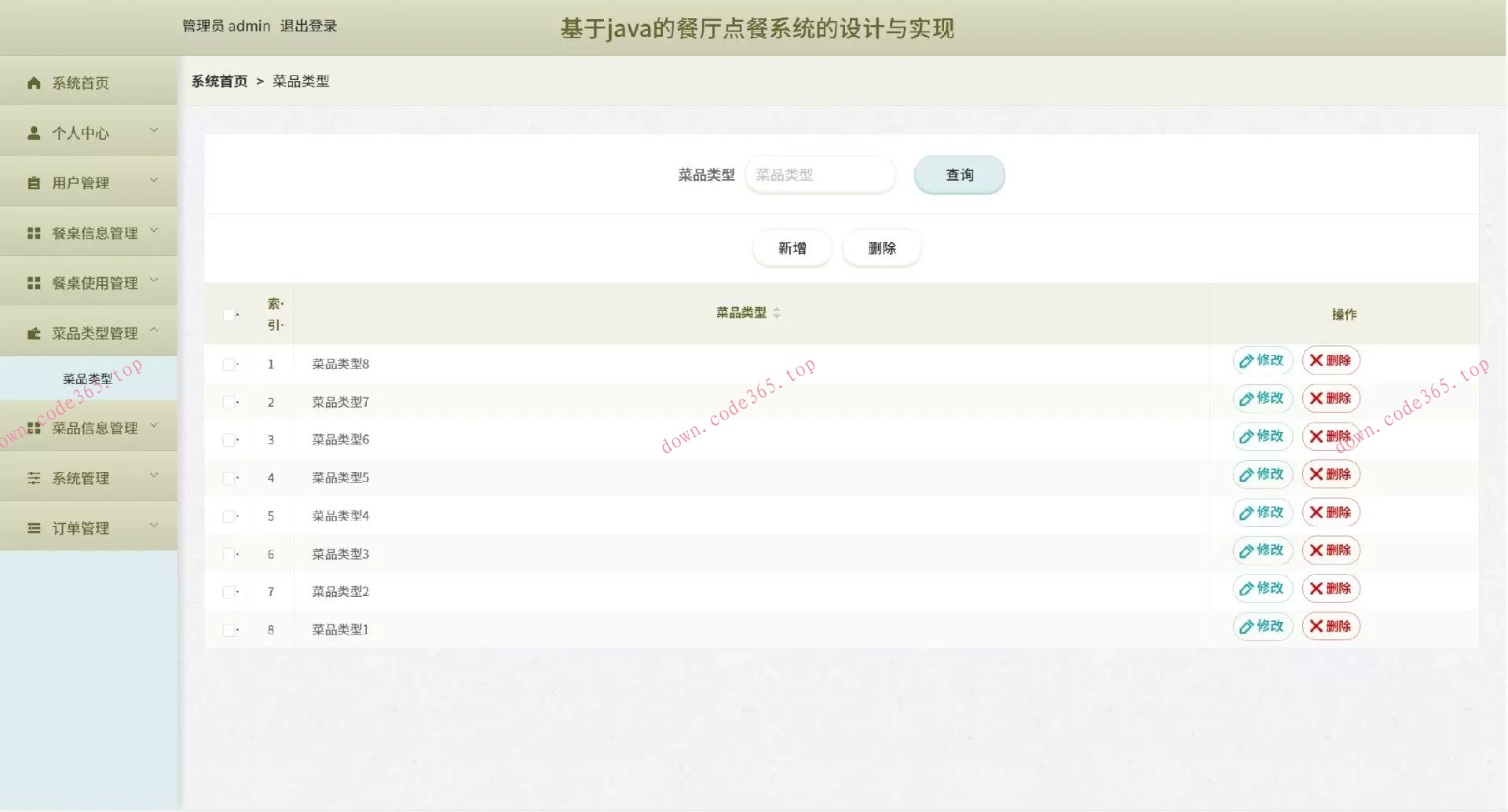This screenshot has height=812, width=1508.
Task: Toggle the select-all checkbox in table header
Action: point(229,314)
